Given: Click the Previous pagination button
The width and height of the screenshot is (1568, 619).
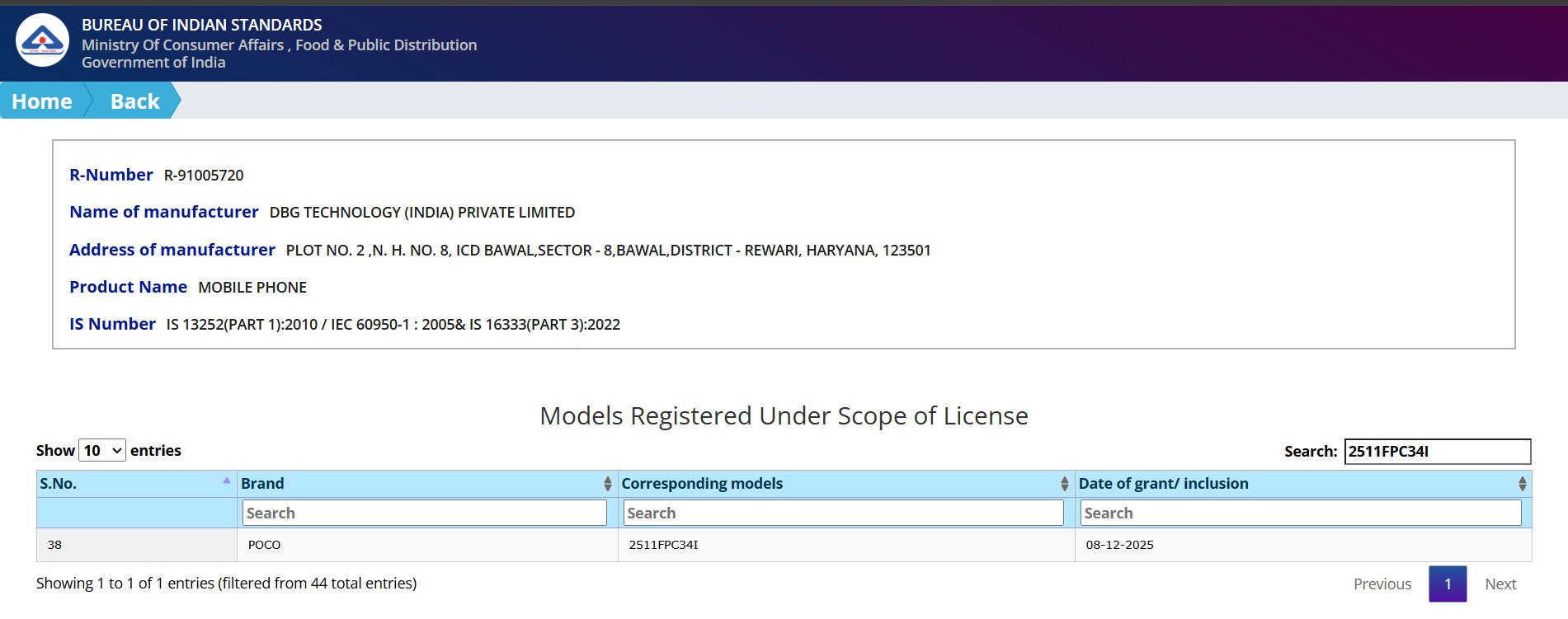Looking at the screenshot, I should (x=1382, y=584).
